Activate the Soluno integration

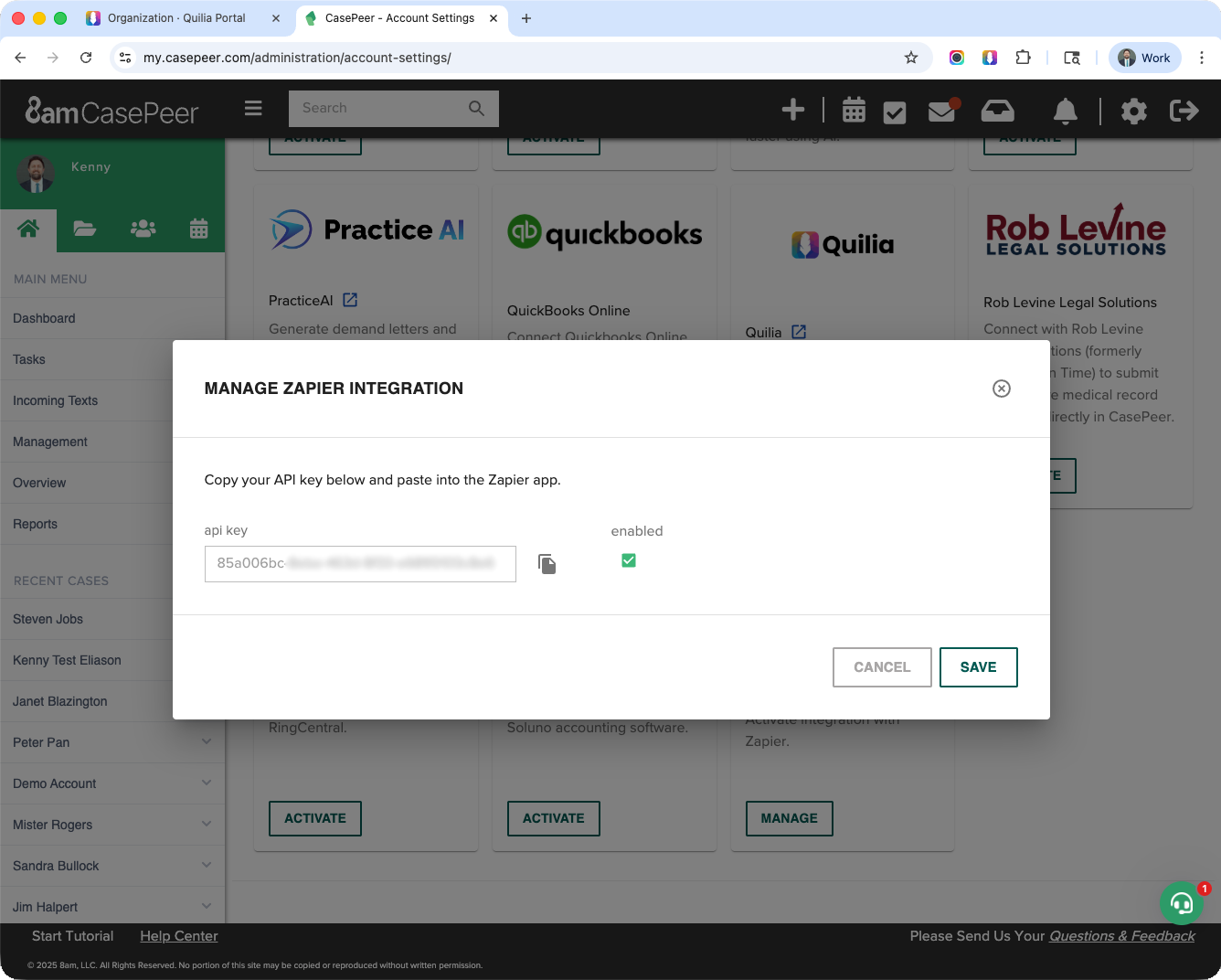(x=554, y=818)
